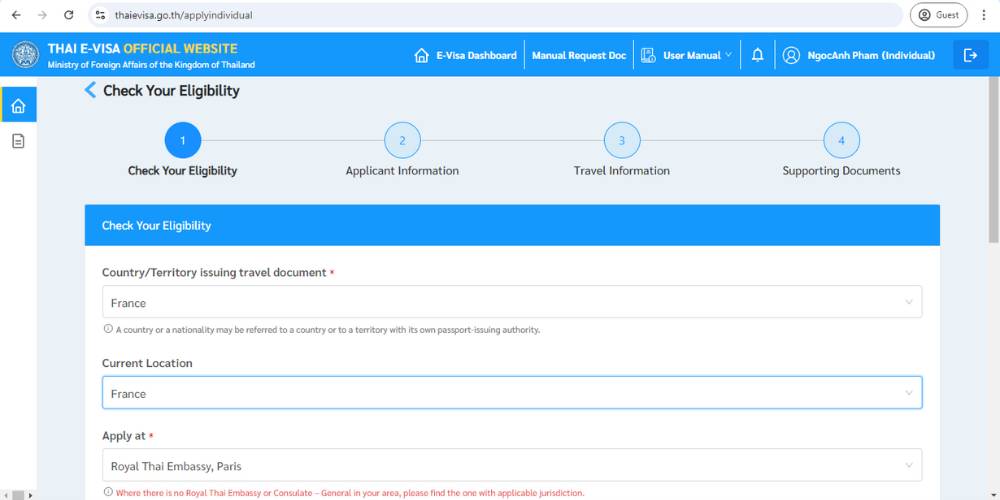
Task: Click the Thai Ministry emblem logo
Action: pos(26,55)
